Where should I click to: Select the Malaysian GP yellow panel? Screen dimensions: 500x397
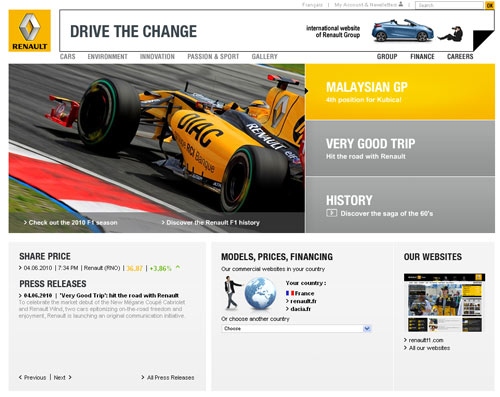tap(400, 92)
